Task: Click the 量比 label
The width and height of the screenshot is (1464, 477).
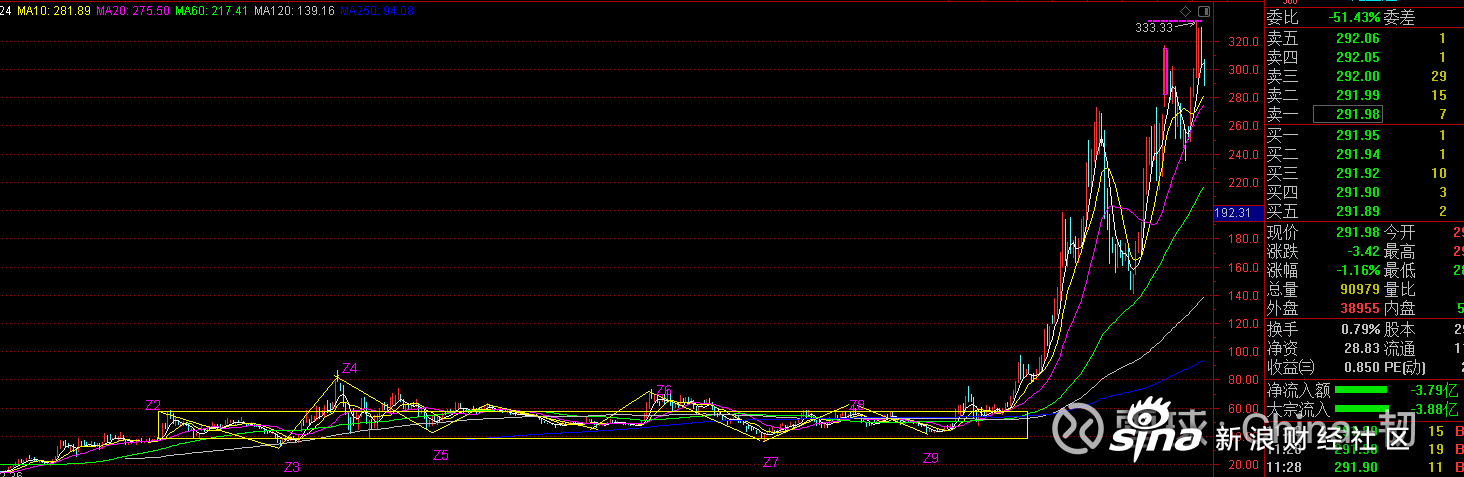Action: (1399, 289)
